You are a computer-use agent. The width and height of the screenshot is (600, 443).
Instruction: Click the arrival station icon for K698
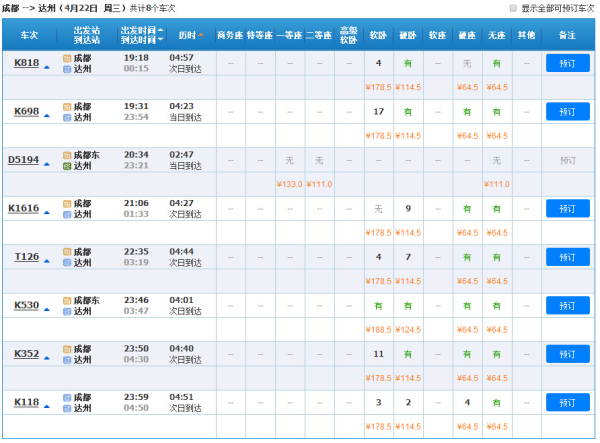(67, 116)
